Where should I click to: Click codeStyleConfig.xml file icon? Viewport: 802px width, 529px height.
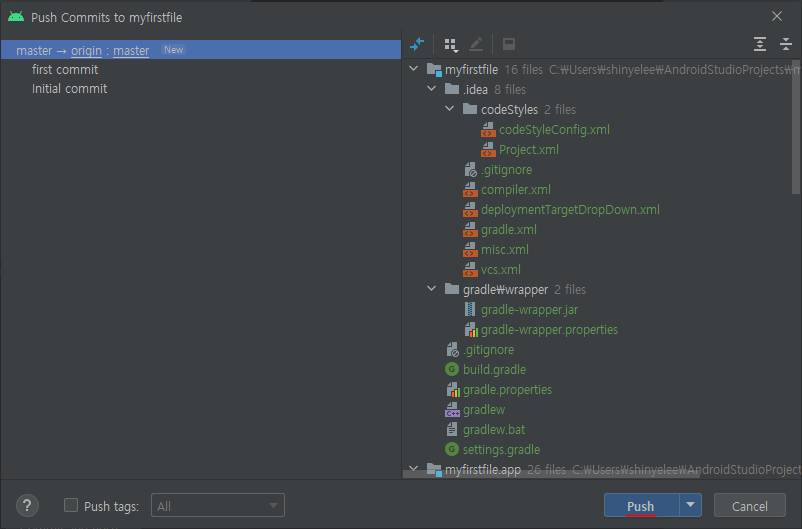point(488,130)
